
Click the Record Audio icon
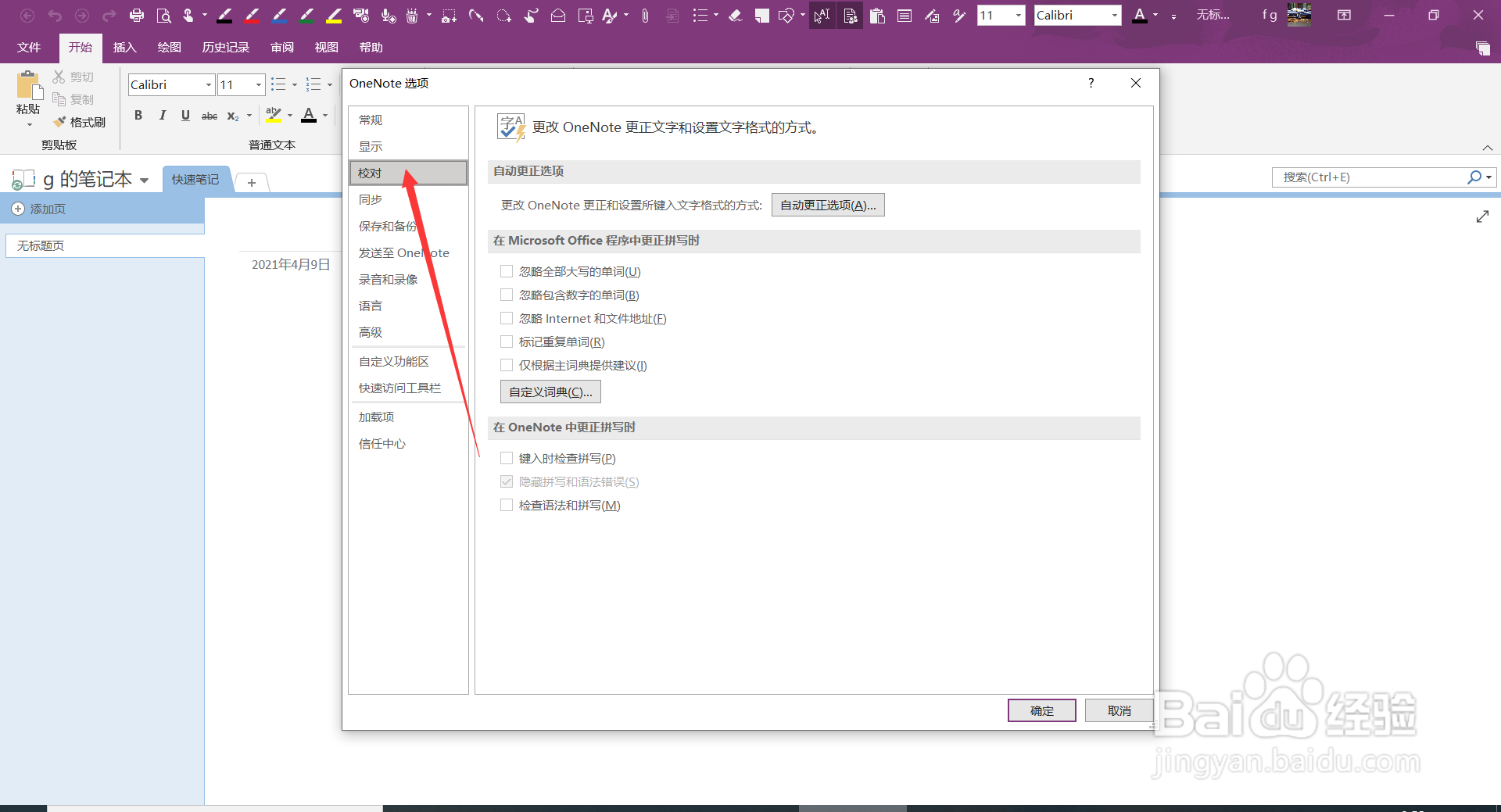tap(389, 15)
